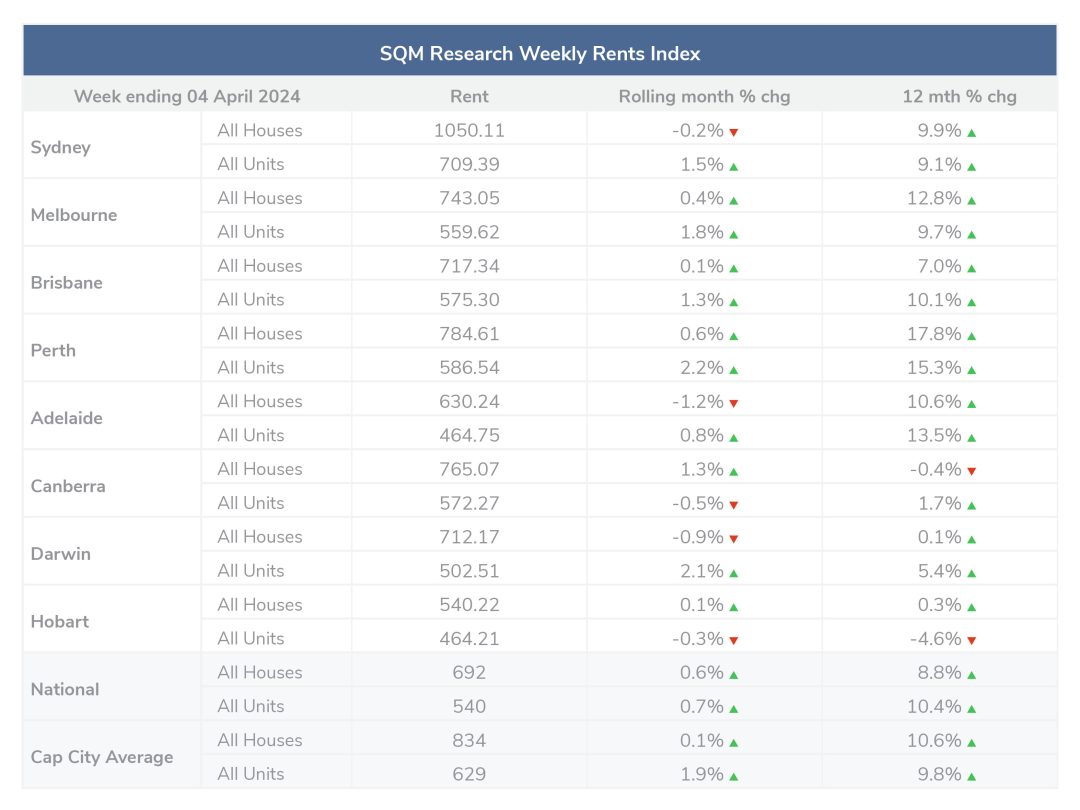Select the National row label
The image size is (1080, 810).
coord(65,689)
